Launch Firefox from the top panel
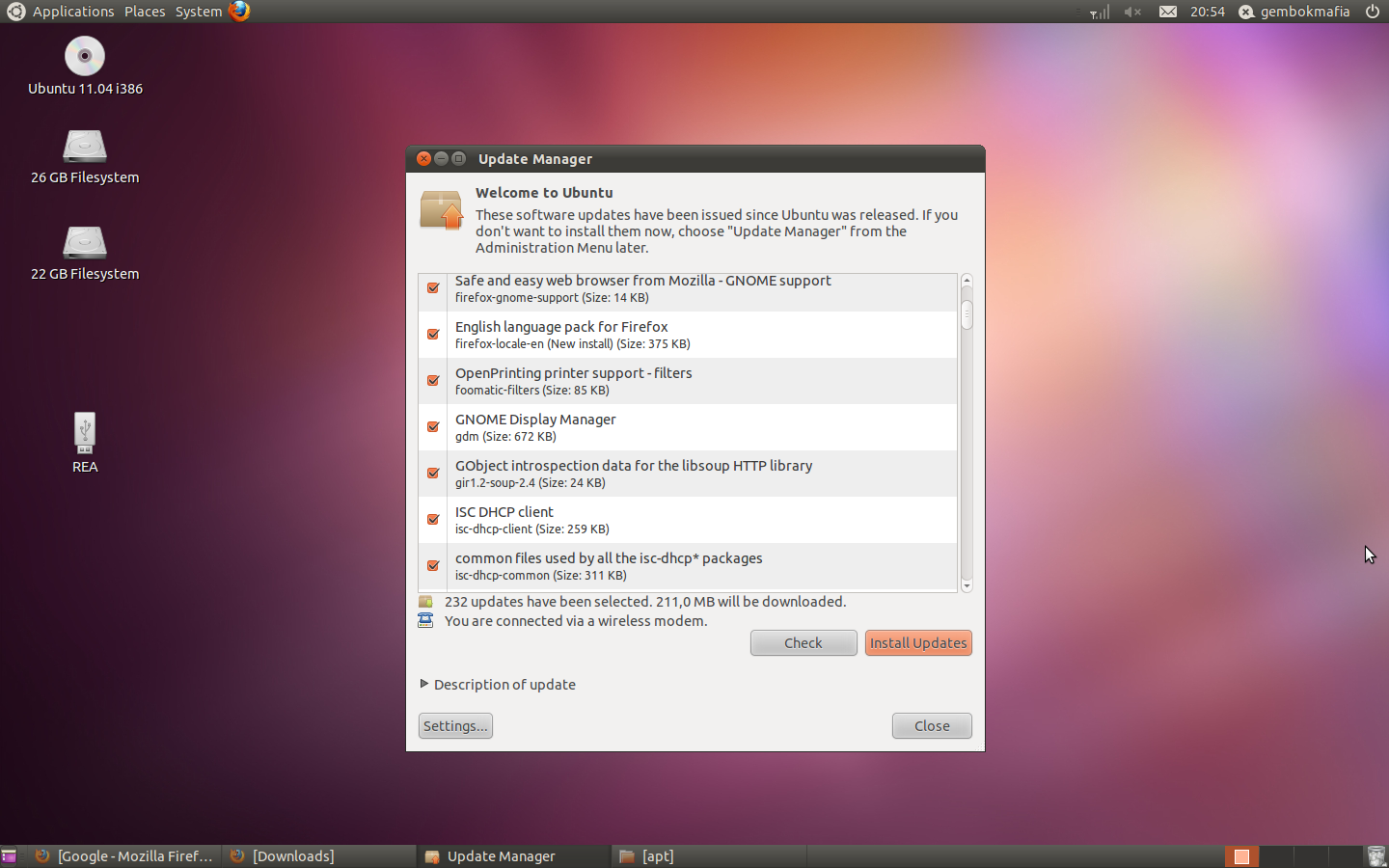The width and height of the screenshot is (1389, 868). (x=239, y=11)
